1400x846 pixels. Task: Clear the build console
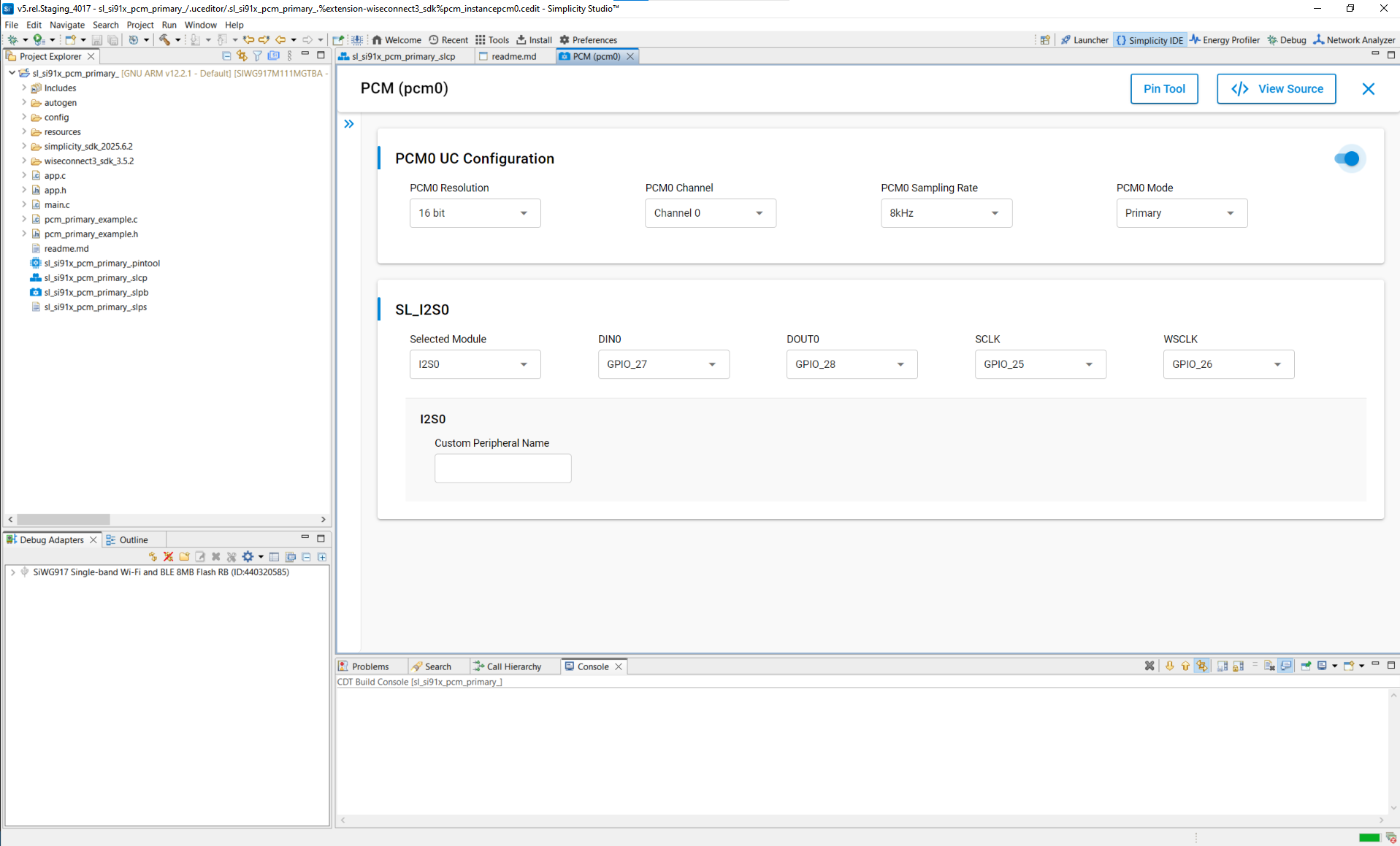(x=1150, y=666)
